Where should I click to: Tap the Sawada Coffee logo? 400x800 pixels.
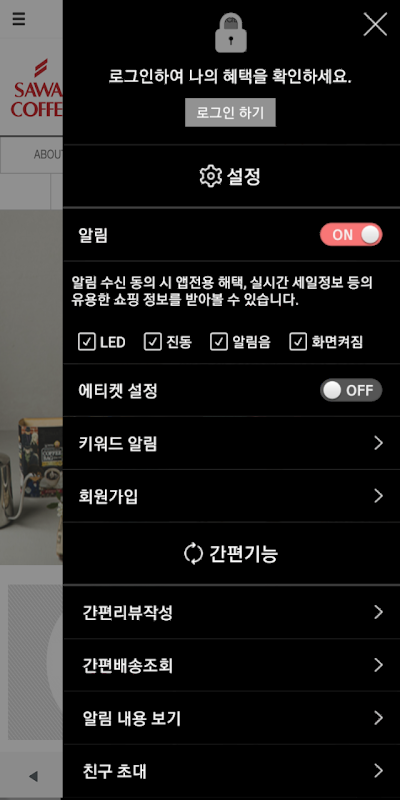tap(37, 89)
